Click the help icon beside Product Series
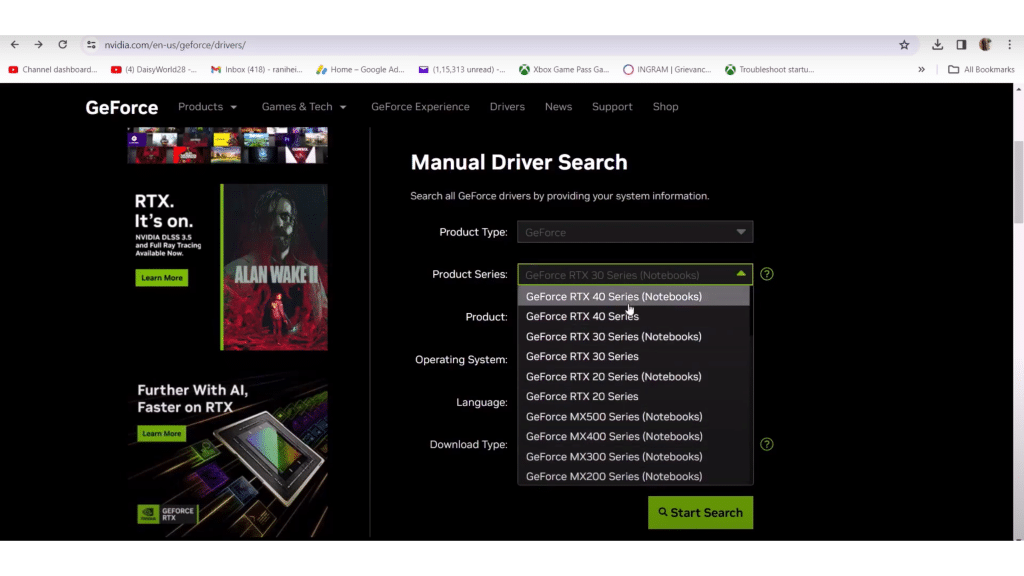This screenshot has width=1024, height=576. (x=767, y=274)
